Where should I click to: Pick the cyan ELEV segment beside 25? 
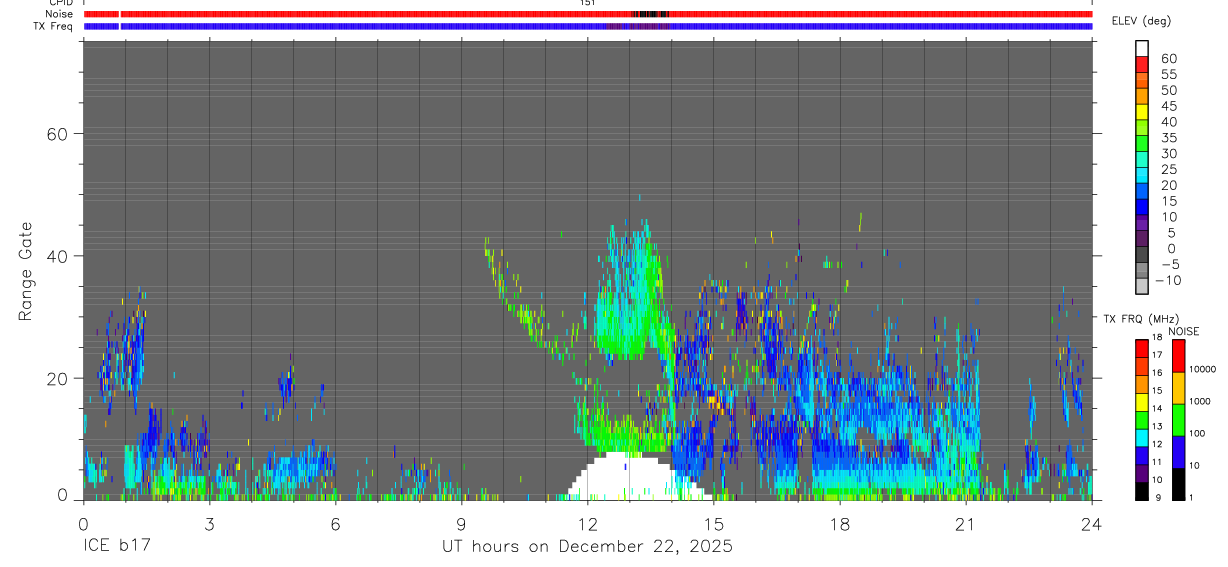point(1142,175)
